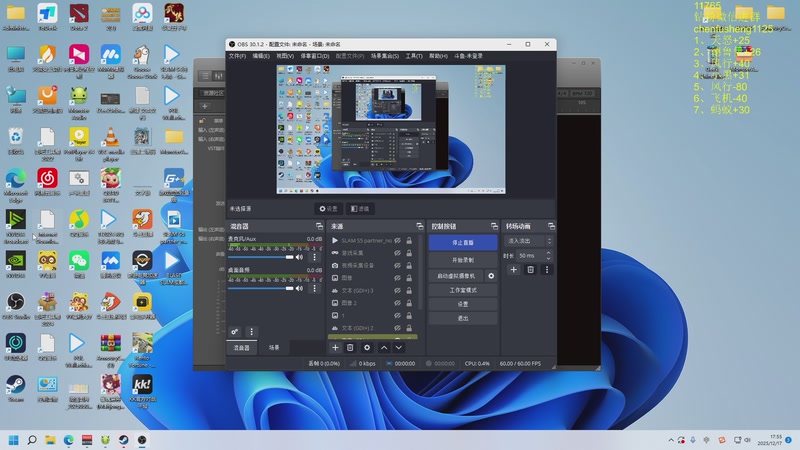
Task: Open the 文件(F) menu
Action: (237, 56)
